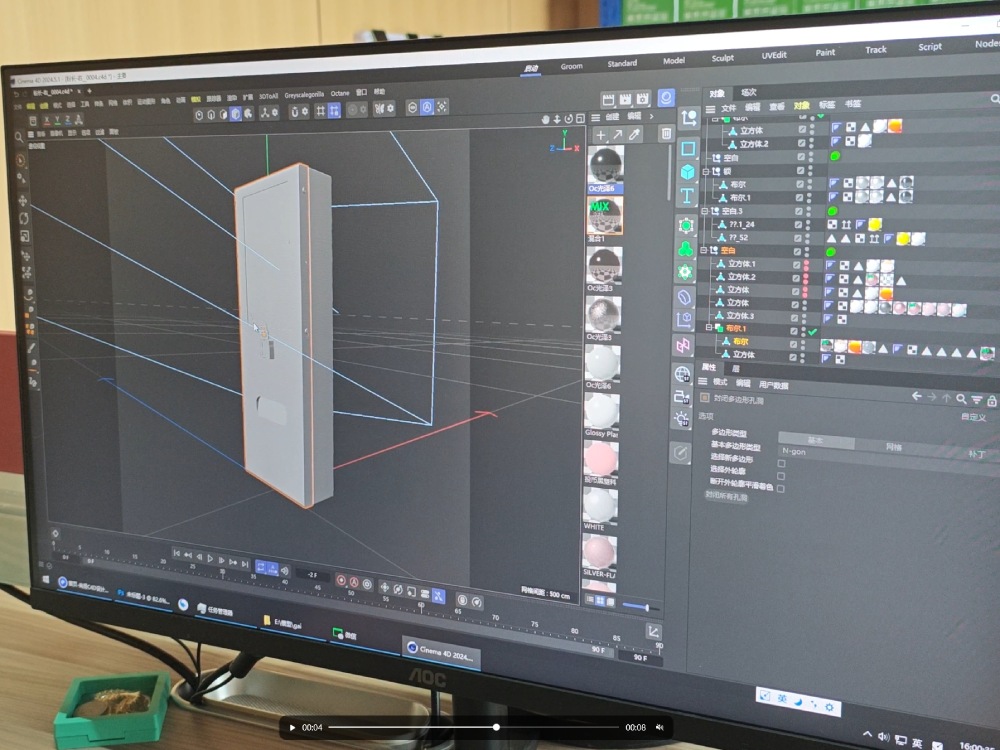Click the material eyedropper picker icon
Viewport: 1000px width, 750px height.
tap(634, 134)
